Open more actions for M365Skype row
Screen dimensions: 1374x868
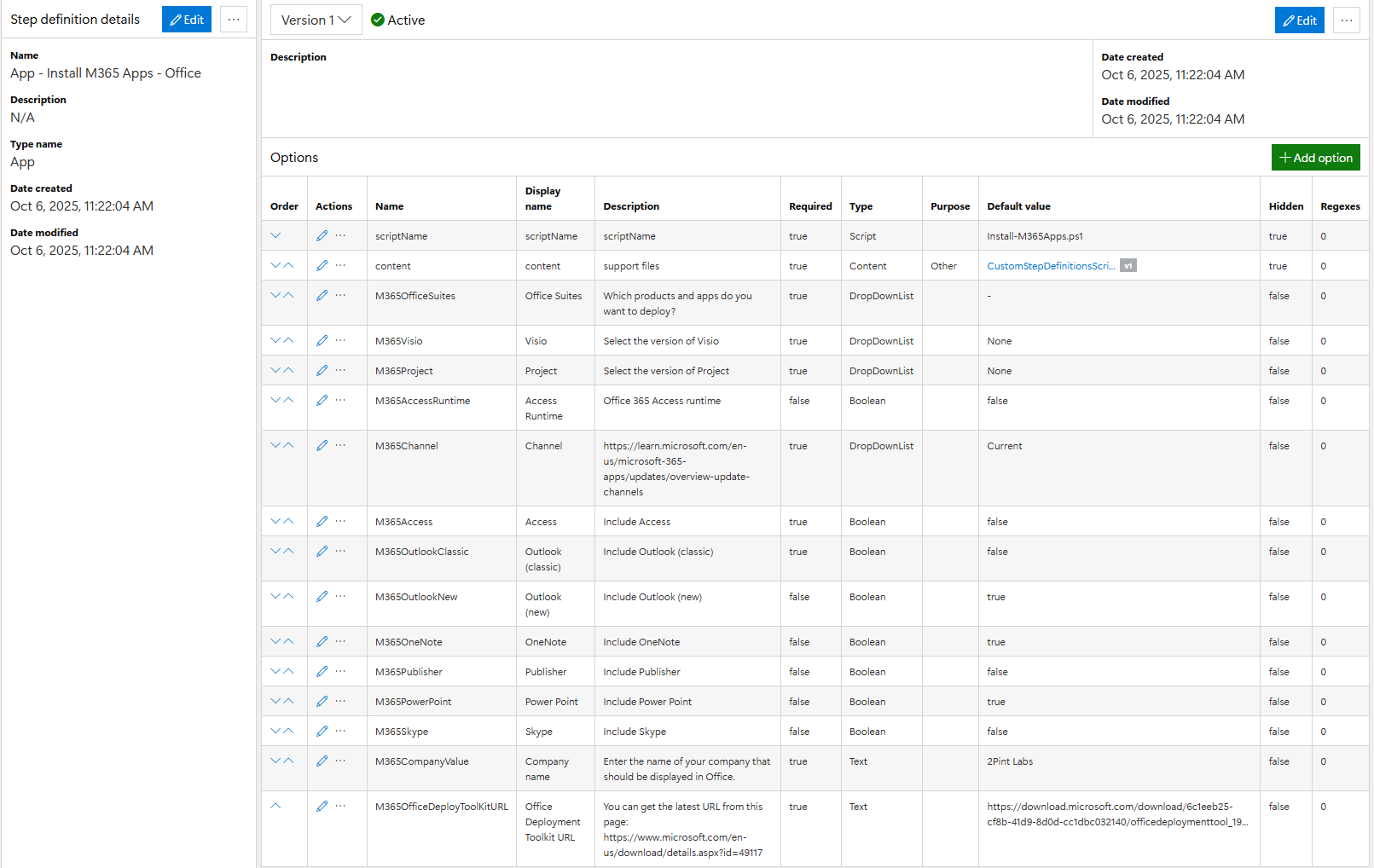pyautogui.click(x=340, y=731)
